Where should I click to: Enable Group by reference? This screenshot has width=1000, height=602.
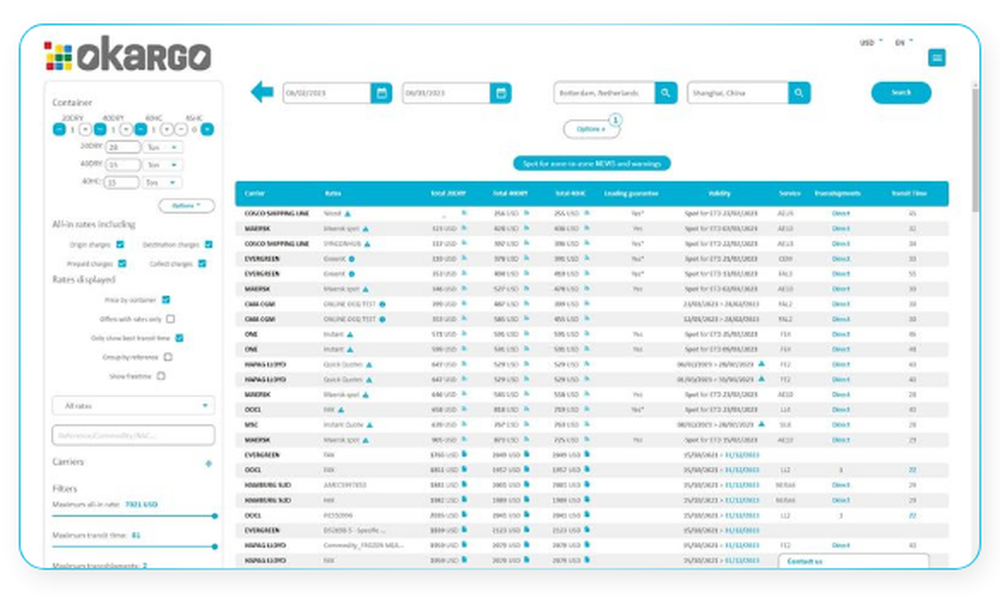coord(168,357)
